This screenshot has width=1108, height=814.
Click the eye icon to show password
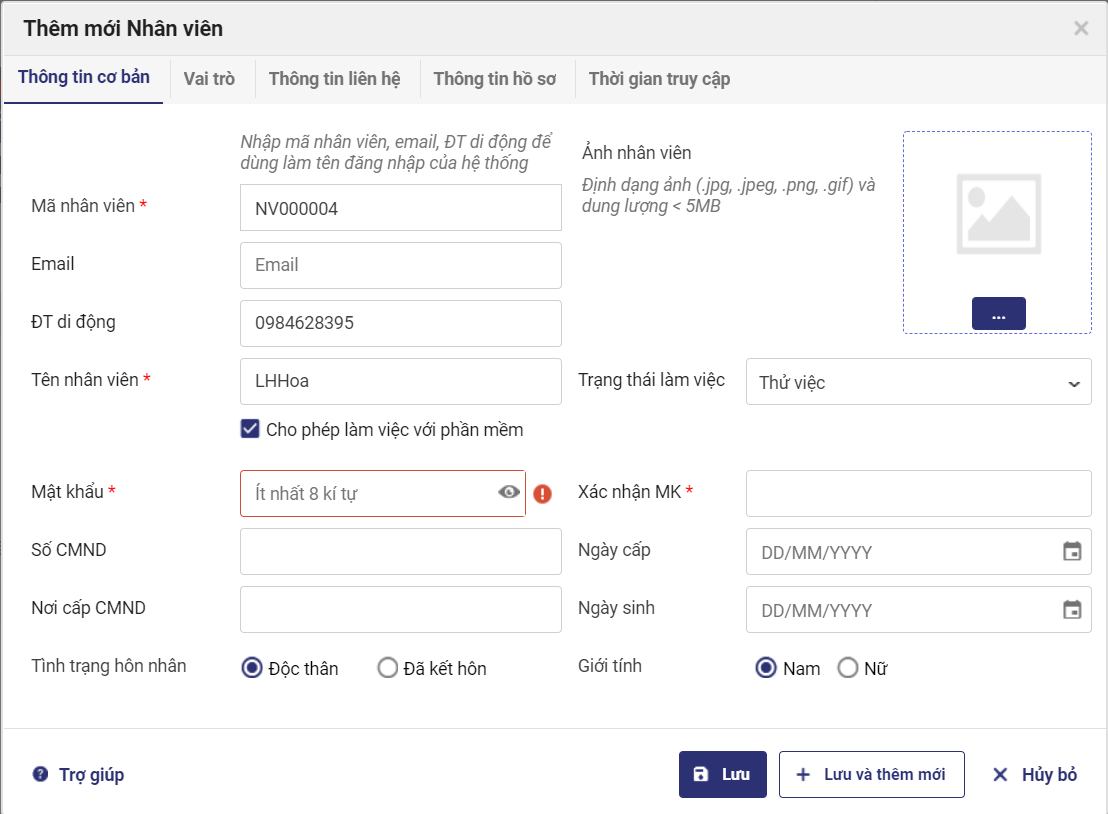tap(509, 492)
